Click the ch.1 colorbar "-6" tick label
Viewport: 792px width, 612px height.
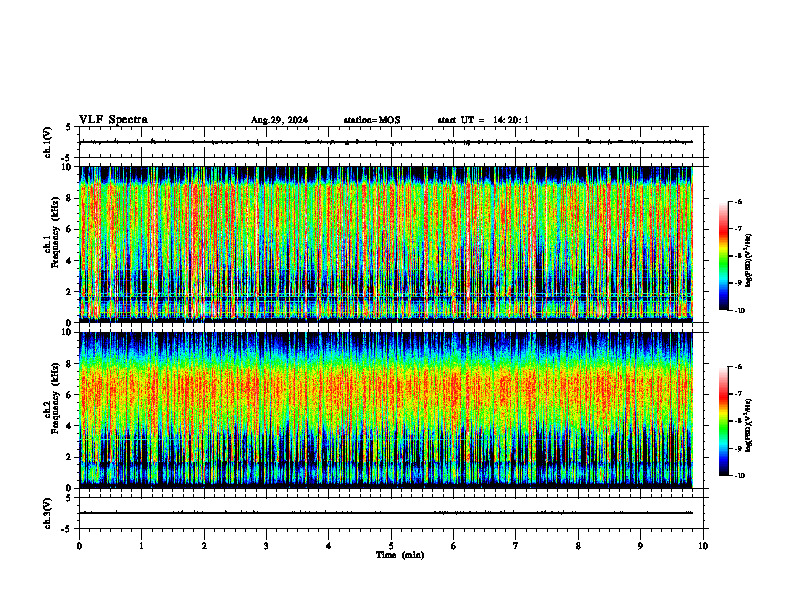[x=738, y=201]
